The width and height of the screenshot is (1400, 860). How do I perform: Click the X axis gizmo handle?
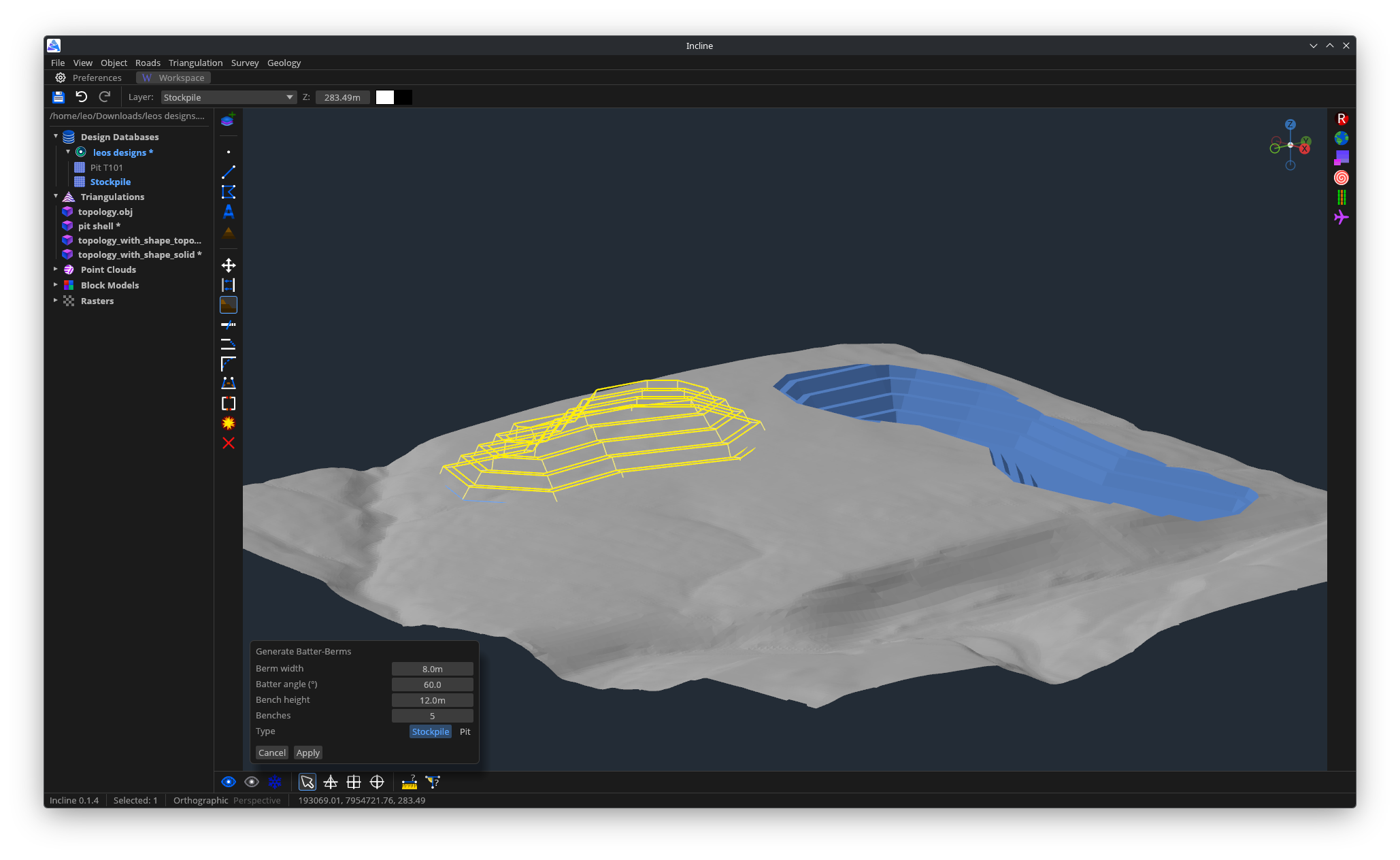pyautogui.click(x=1305, y=149)
